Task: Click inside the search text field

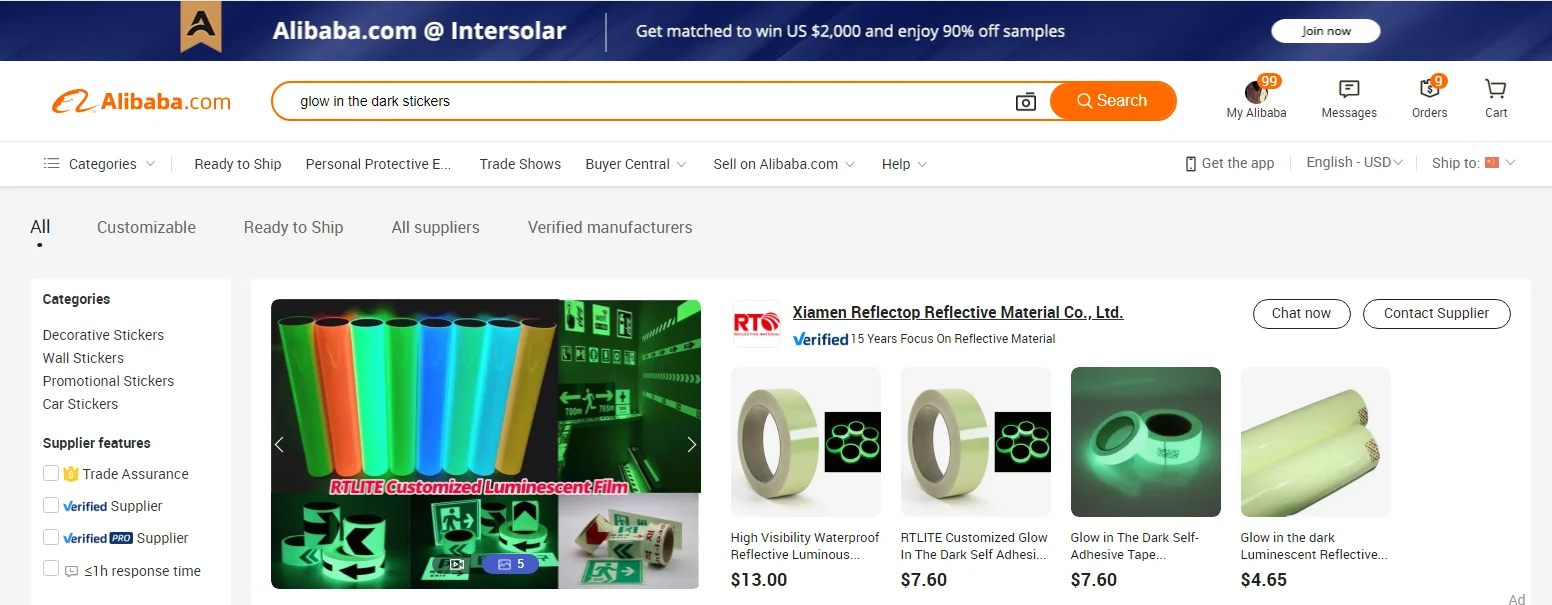Action: point(650,101)
